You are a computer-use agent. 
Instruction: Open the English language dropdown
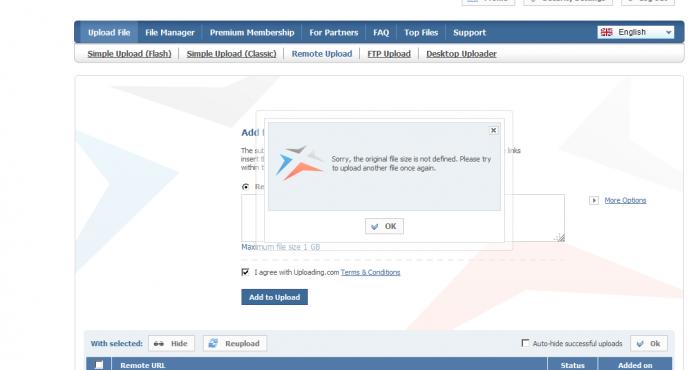pos(636,32)
